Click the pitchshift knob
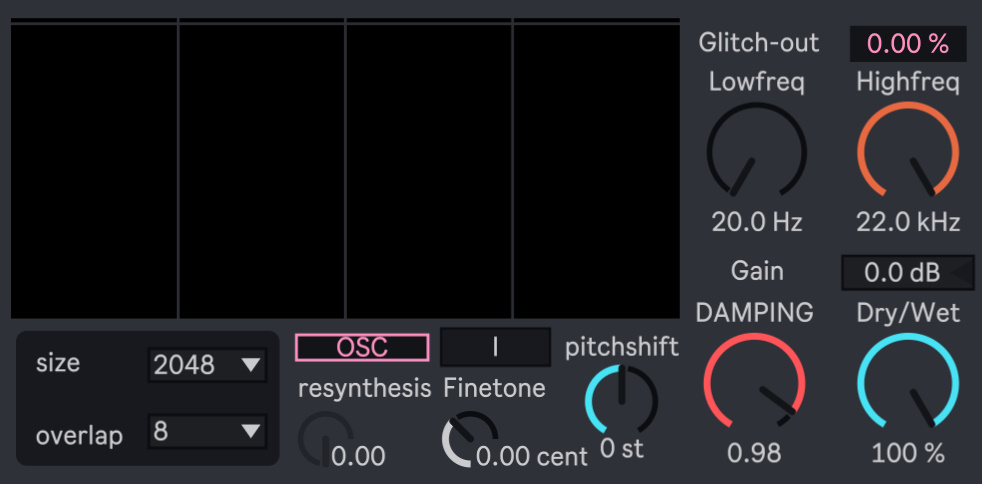Screen dimensions: 982x484 pos(621,400)
